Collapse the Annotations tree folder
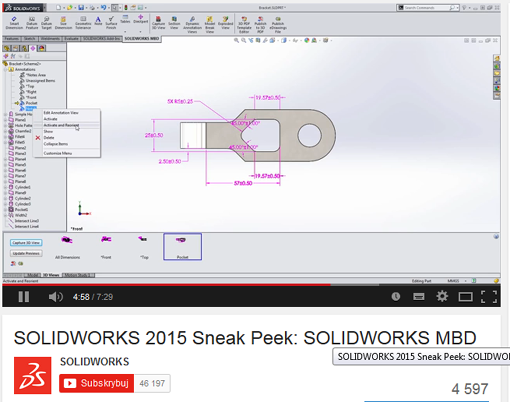Image resolution: width=510 pixels, height=402 pixels. click(x=6, y=70)
